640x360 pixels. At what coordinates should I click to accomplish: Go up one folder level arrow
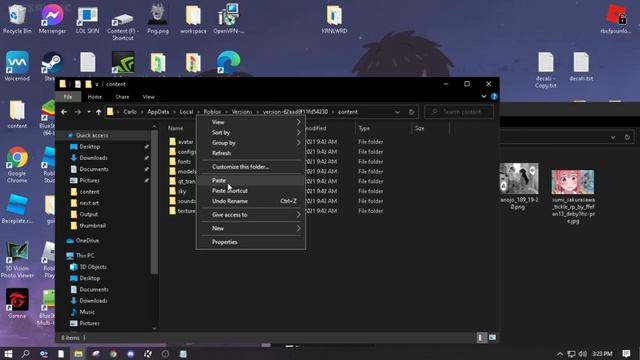(x=99, y=112)
